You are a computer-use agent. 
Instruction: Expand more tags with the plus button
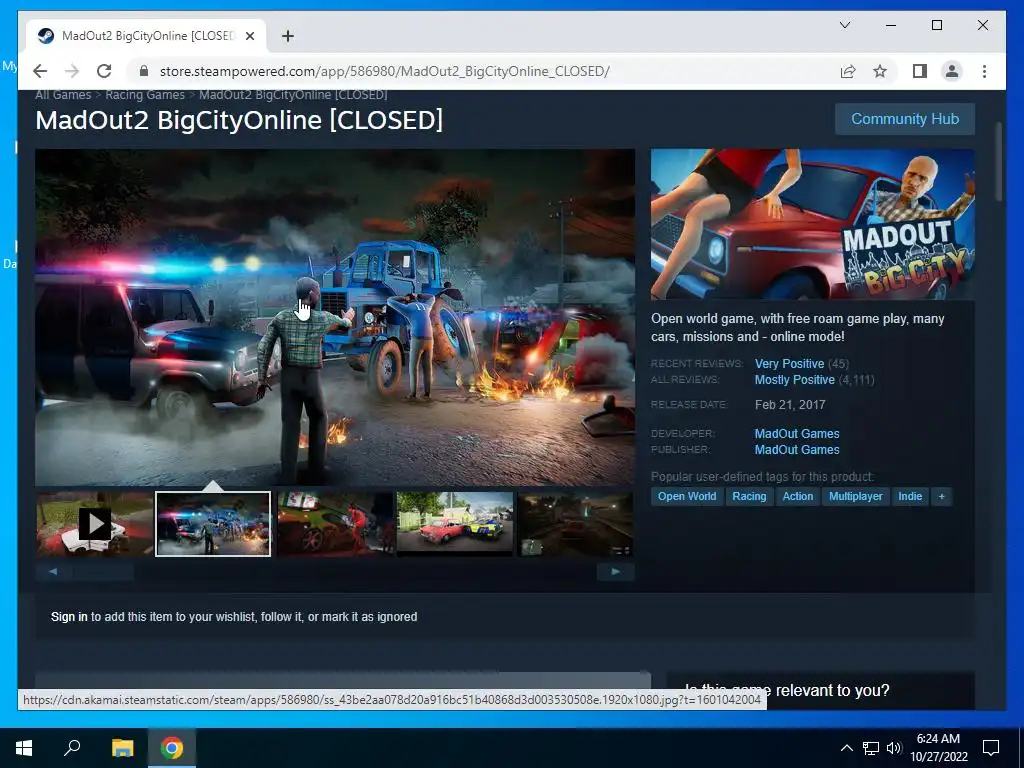(941, 496)
